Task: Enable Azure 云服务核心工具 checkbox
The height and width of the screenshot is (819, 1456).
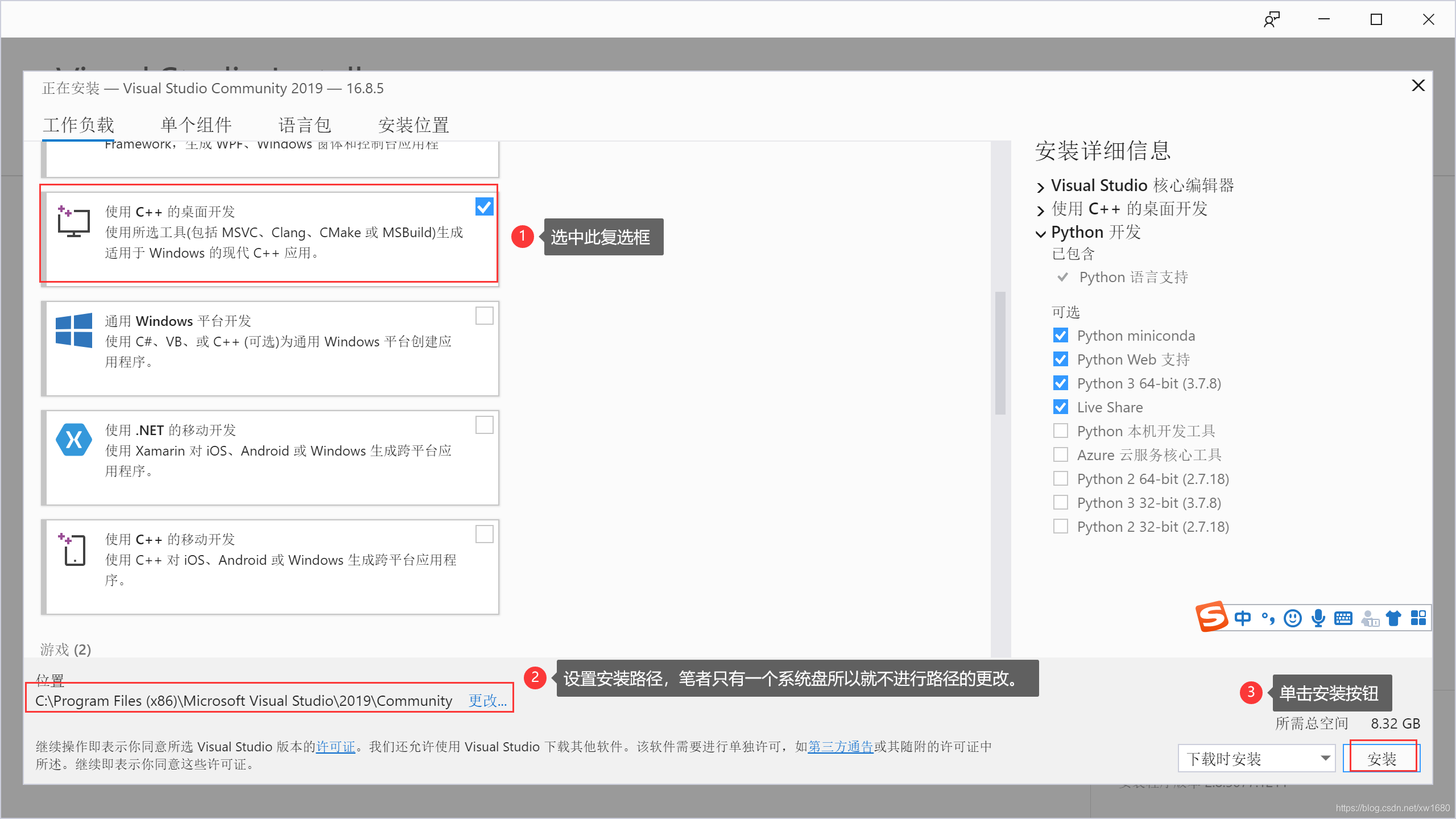Action: [x=1061, y=455]
